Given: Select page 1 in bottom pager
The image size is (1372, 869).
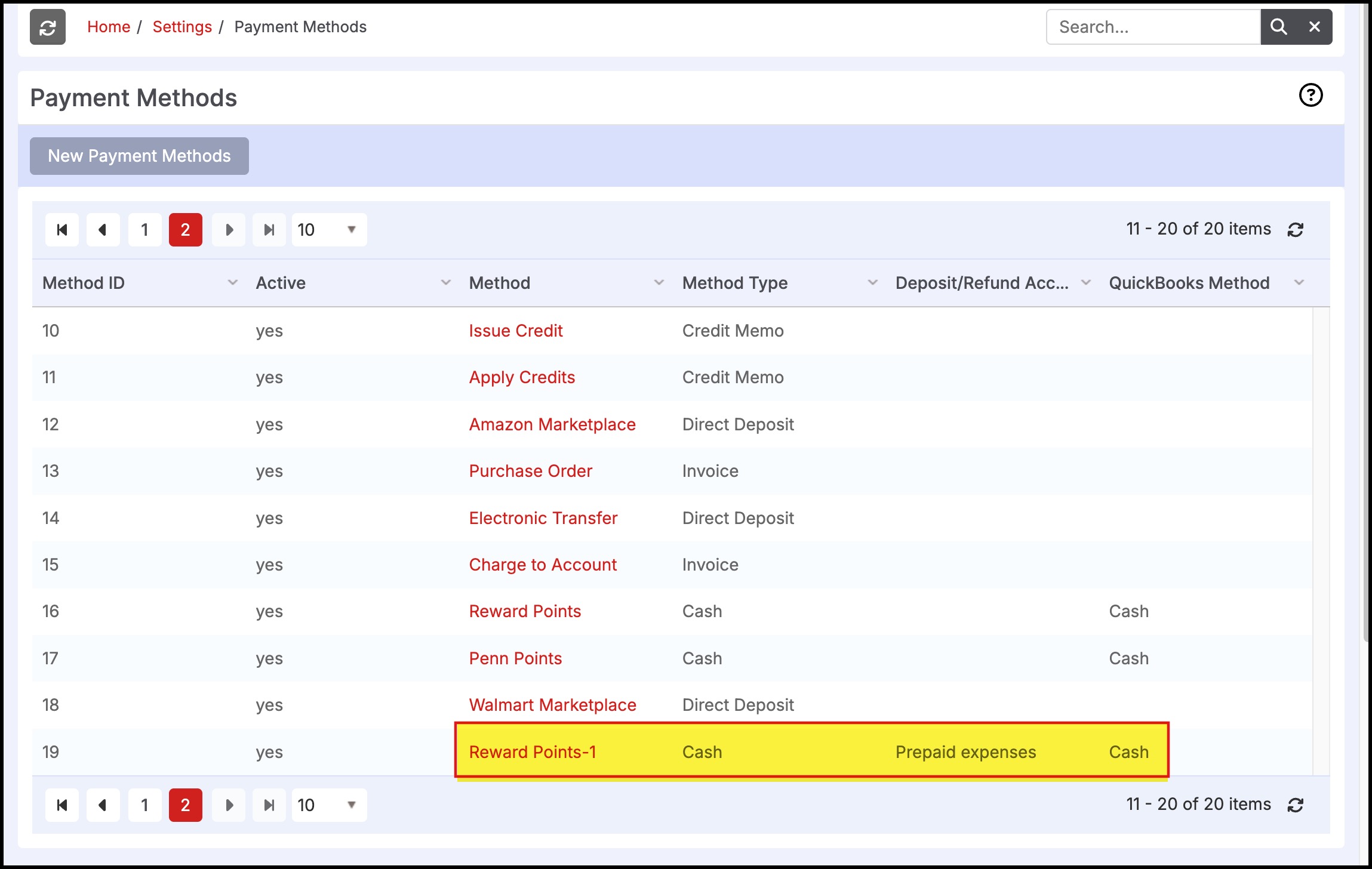Looking at the screenshot, I should (144, 805).
